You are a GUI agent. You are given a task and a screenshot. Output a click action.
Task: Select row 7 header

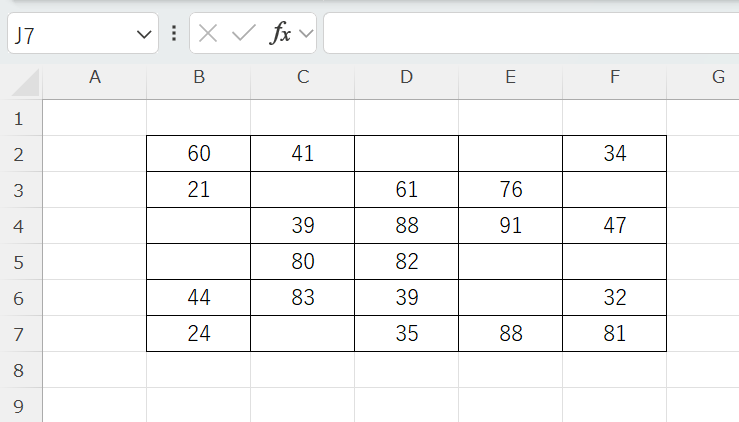tap(19, 334)
